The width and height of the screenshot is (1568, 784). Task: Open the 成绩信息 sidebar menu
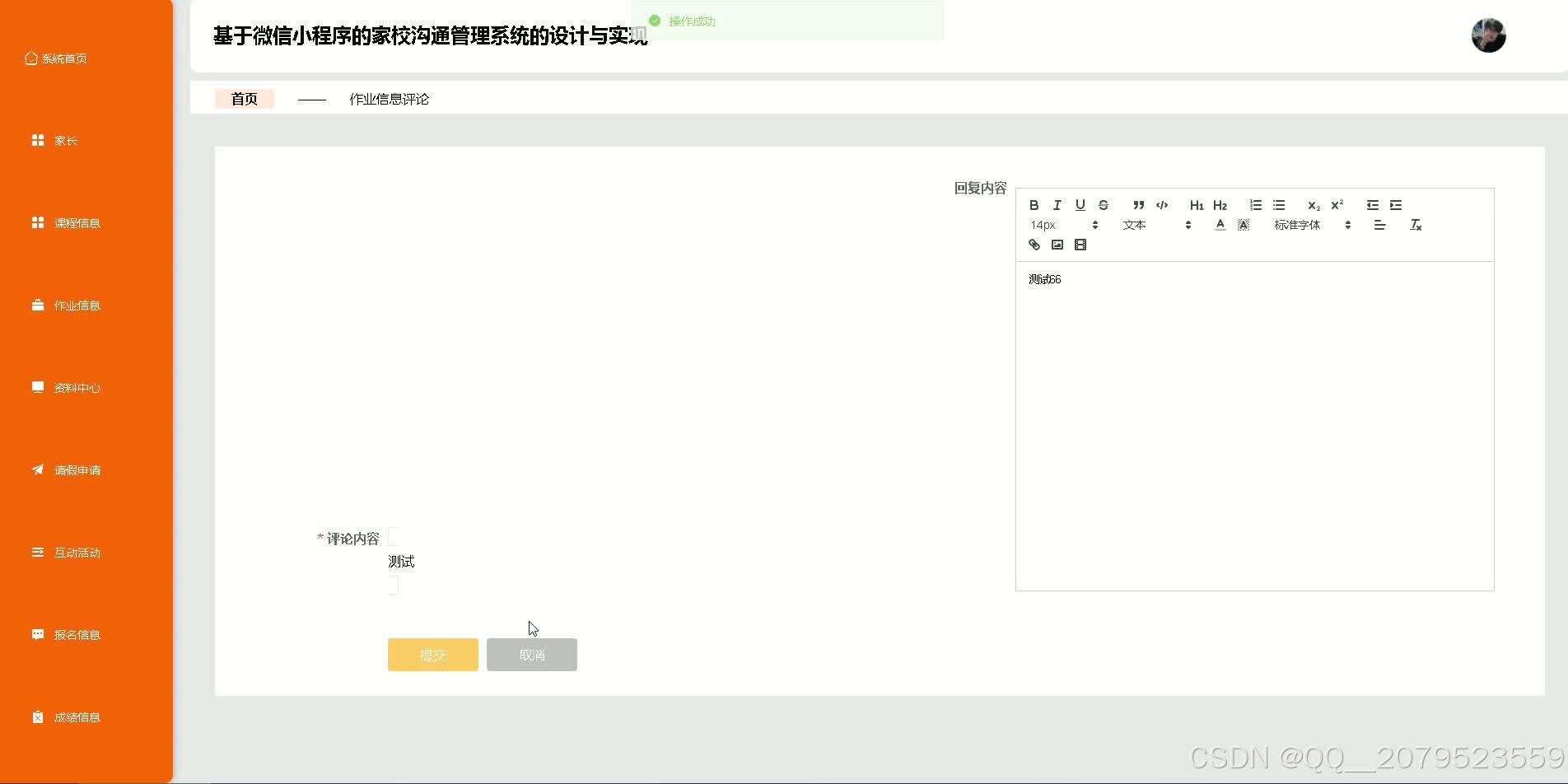(66, 717)
